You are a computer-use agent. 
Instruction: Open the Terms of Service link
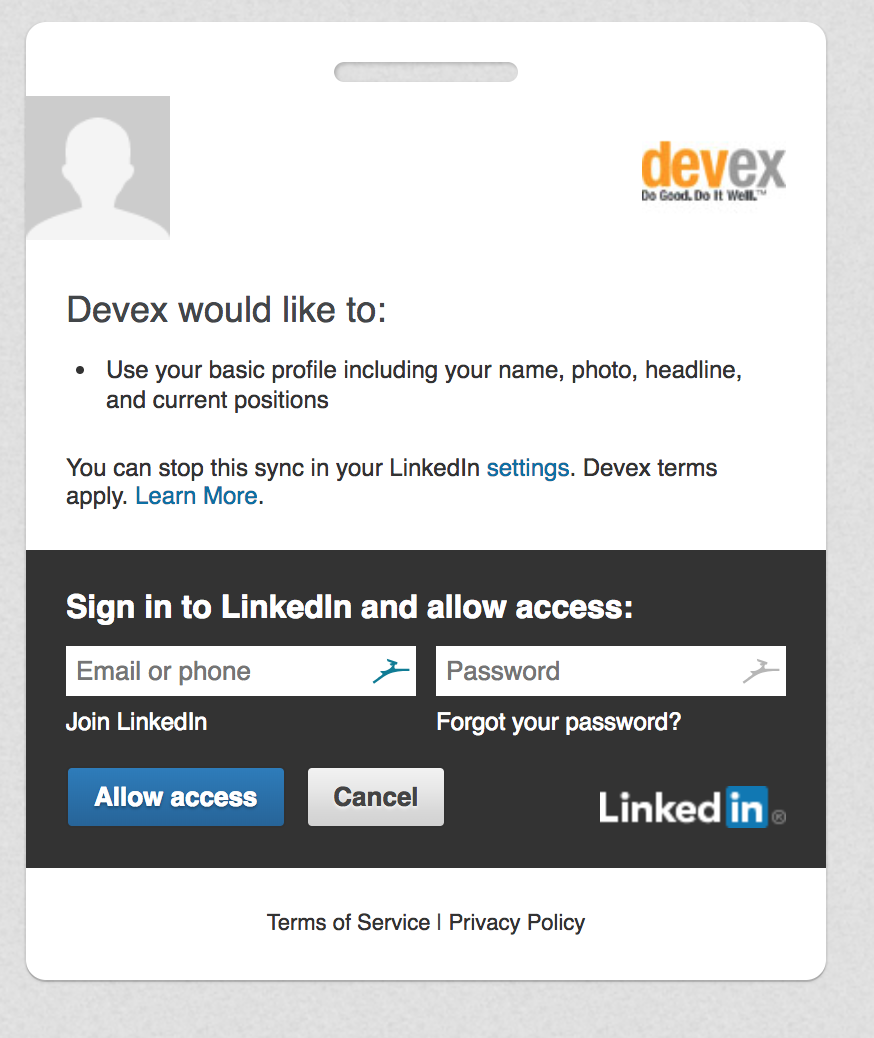[348, 922]
